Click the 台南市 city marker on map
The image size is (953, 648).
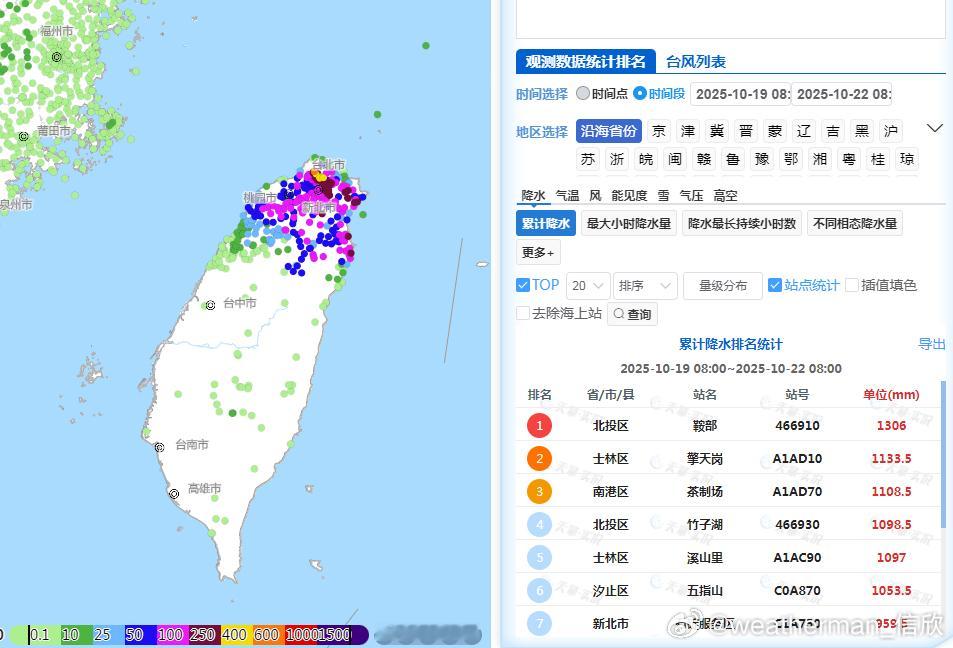159,447
